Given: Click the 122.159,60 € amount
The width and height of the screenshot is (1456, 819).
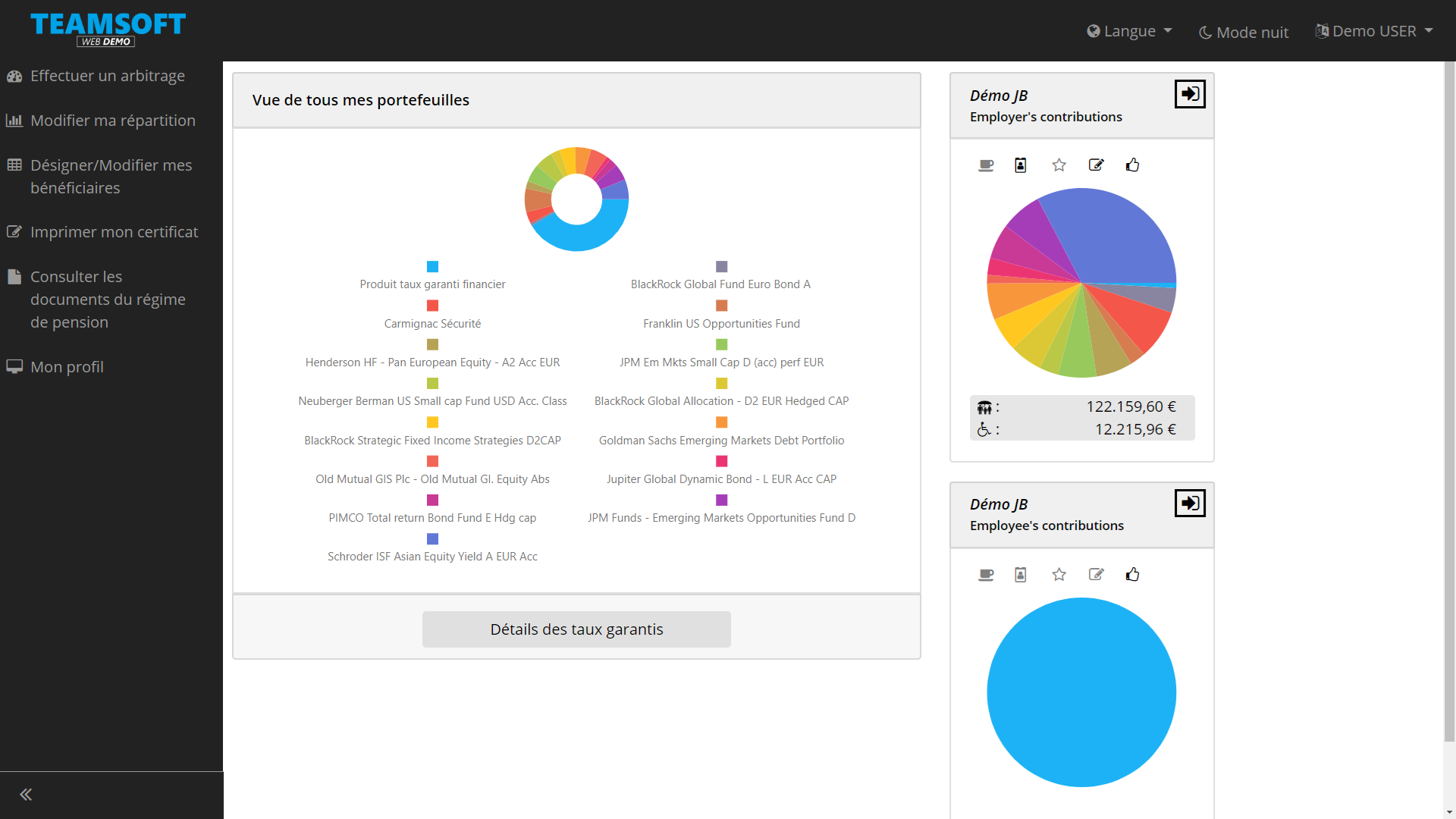Looking at the screenshot, I should coord(1131,407).
